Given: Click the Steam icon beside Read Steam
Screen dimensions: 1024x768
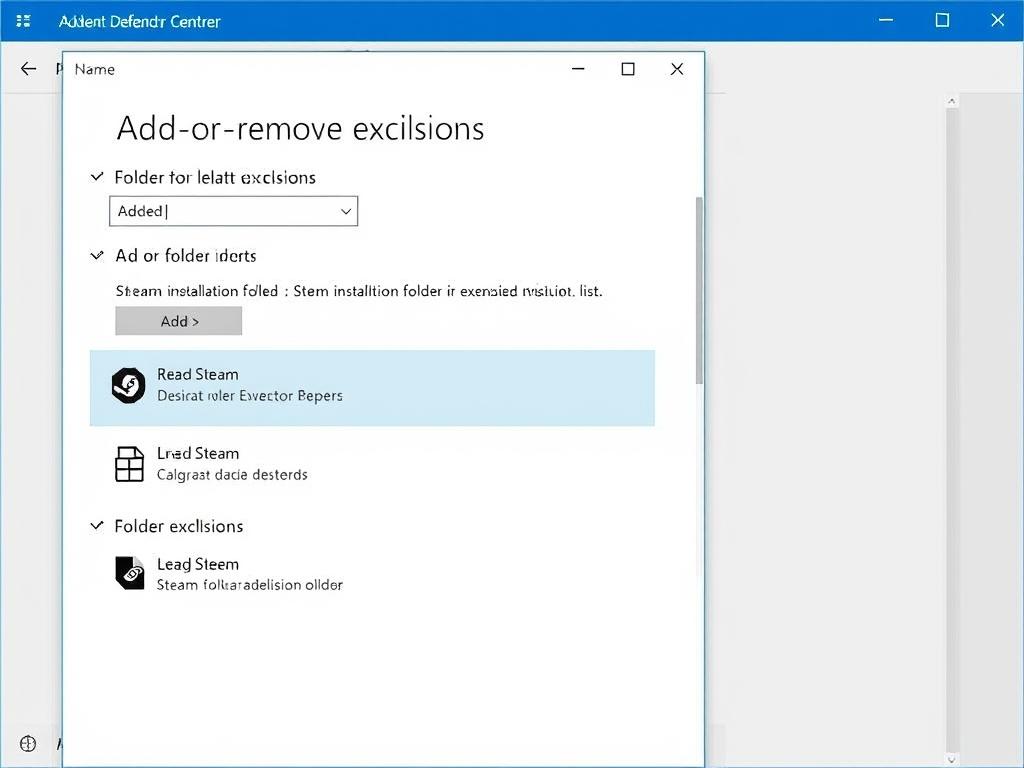Looking at the screenshot, I should pos(128,385).
